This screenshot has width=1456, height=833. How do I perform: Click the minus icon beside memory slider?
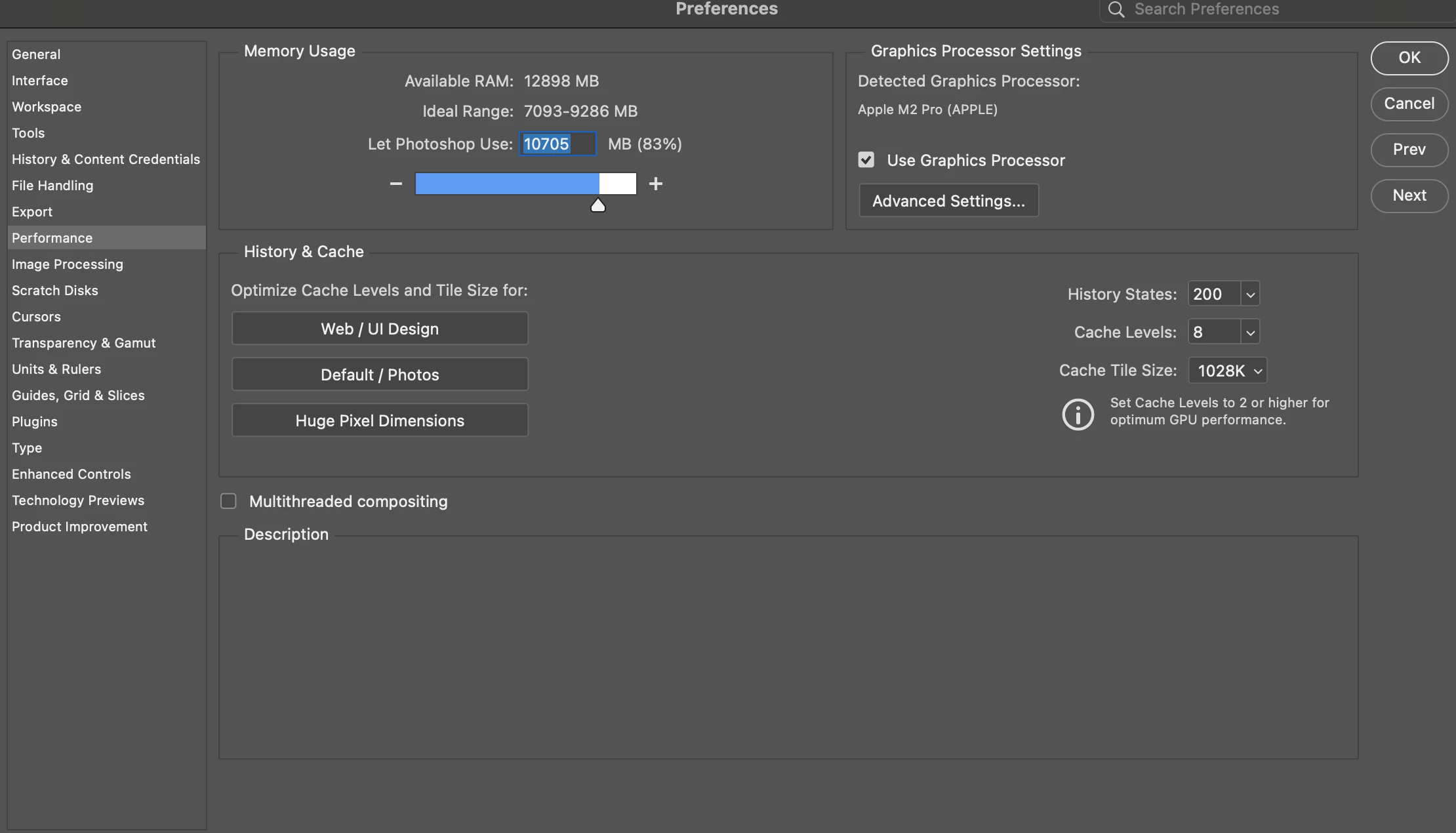(x=395, y=184)
